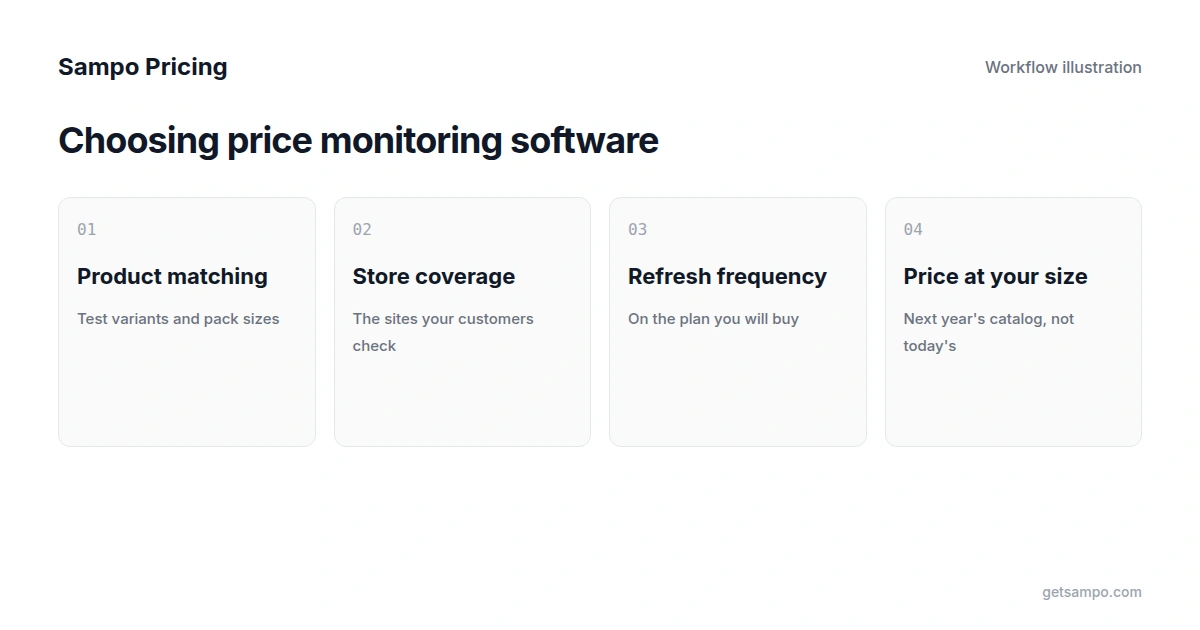Click the getsampo.com footer text

pyautogui.click(x=1092, y=592)
